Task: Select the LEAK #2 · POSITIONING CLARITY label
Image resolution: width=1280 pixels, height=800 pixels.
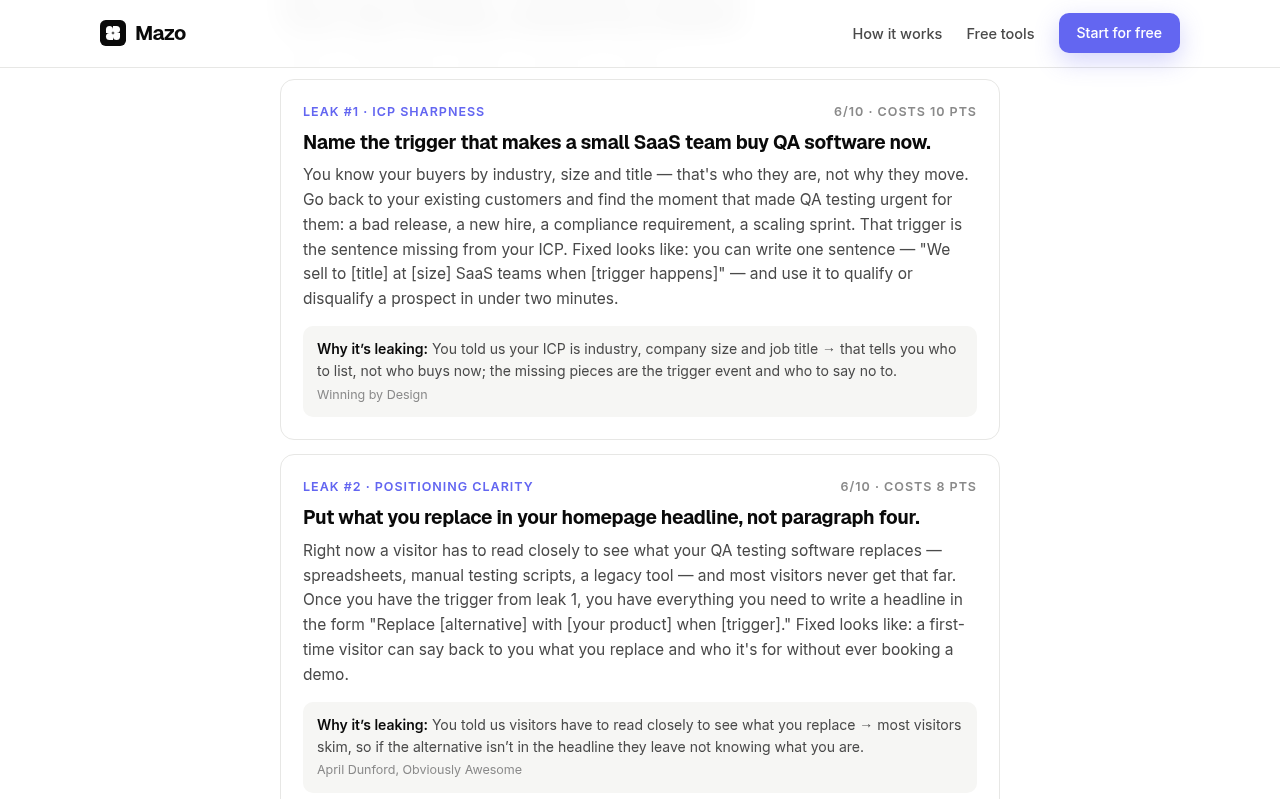Action: coord(418,487)
